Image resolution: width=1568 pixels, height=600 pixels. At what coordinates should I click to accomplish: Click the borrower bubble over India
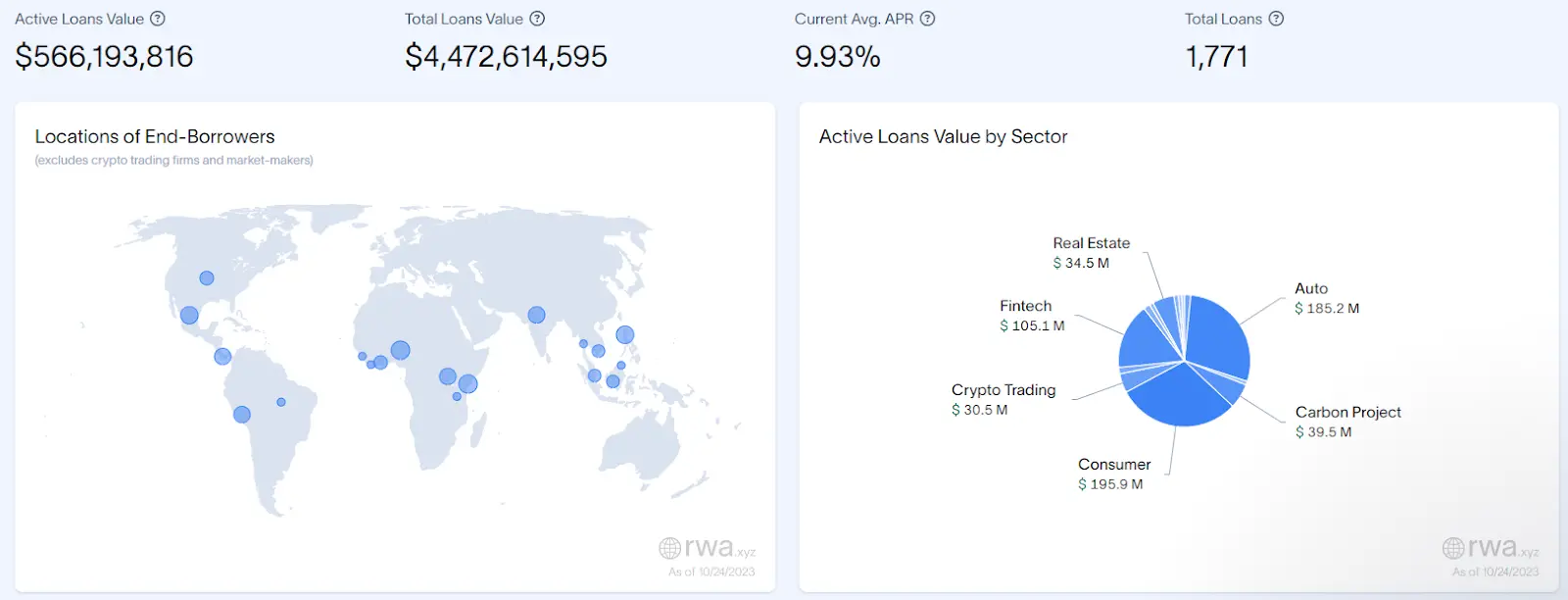click(x=536, y=315)
